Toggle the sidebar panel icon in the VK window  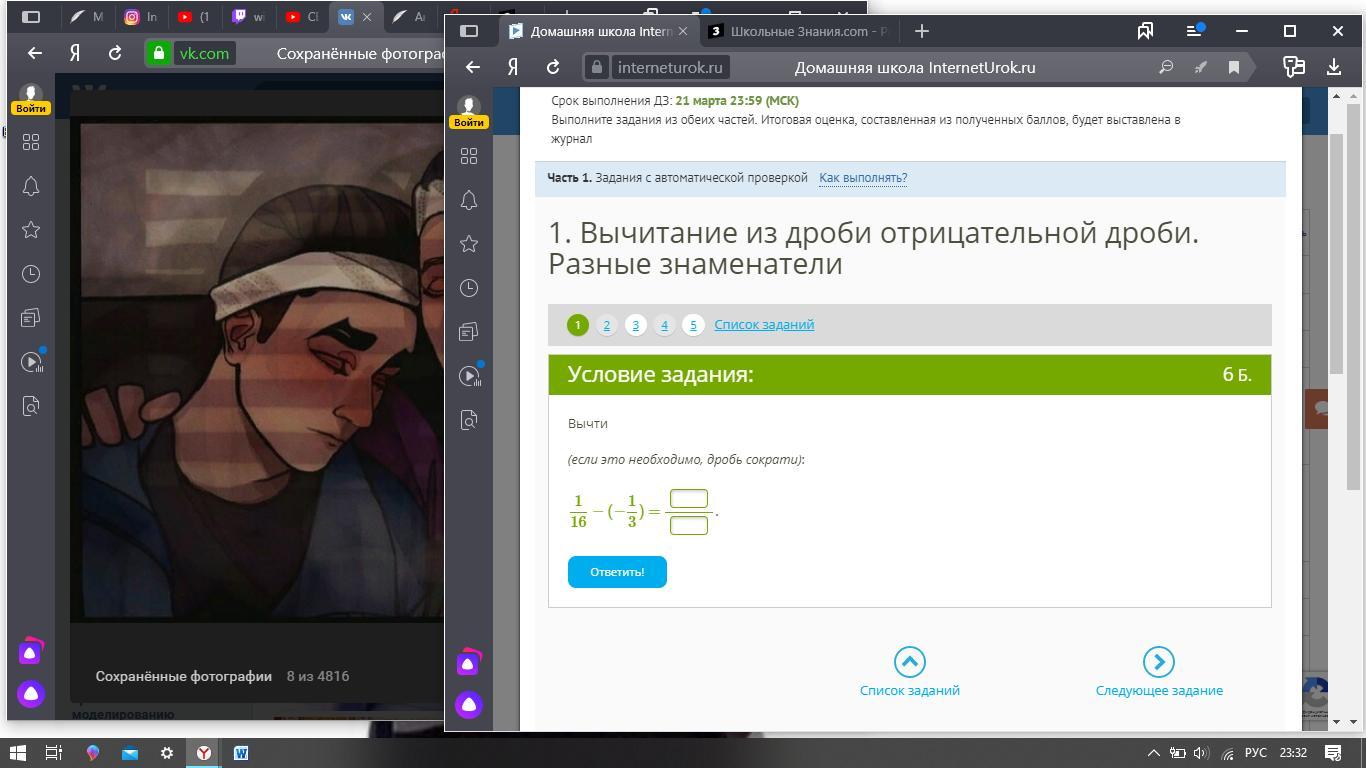pyautogui.click(x=31, y=17)
